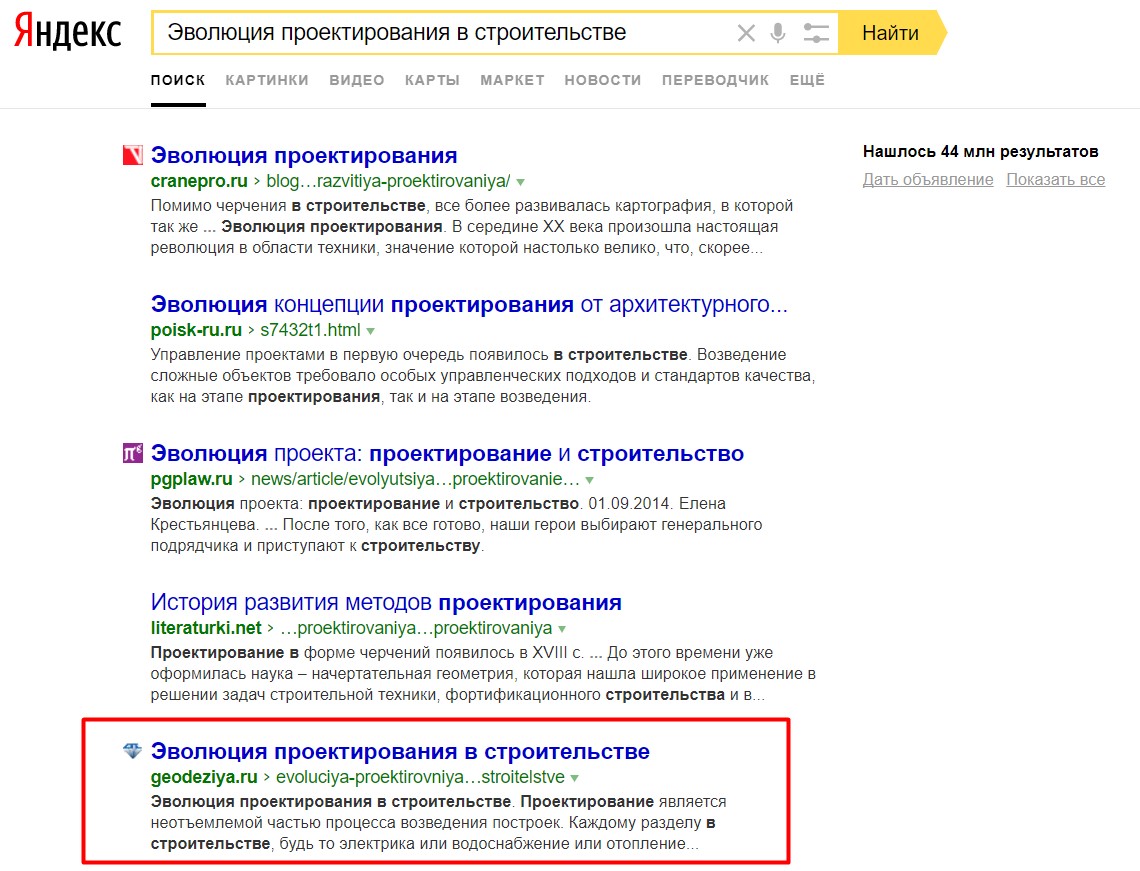Expand the geodeziya.ru result options arrow
The image size is (1140, 871).
pyautogui.click(x=574, y=778)
